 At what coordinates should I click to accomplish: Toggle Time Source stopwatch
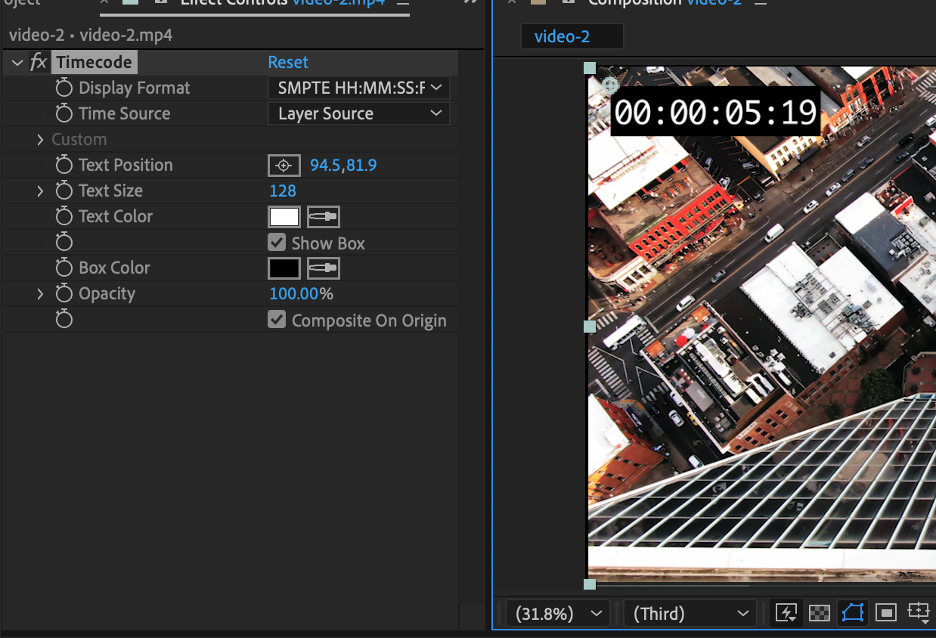tap(64, 113)
